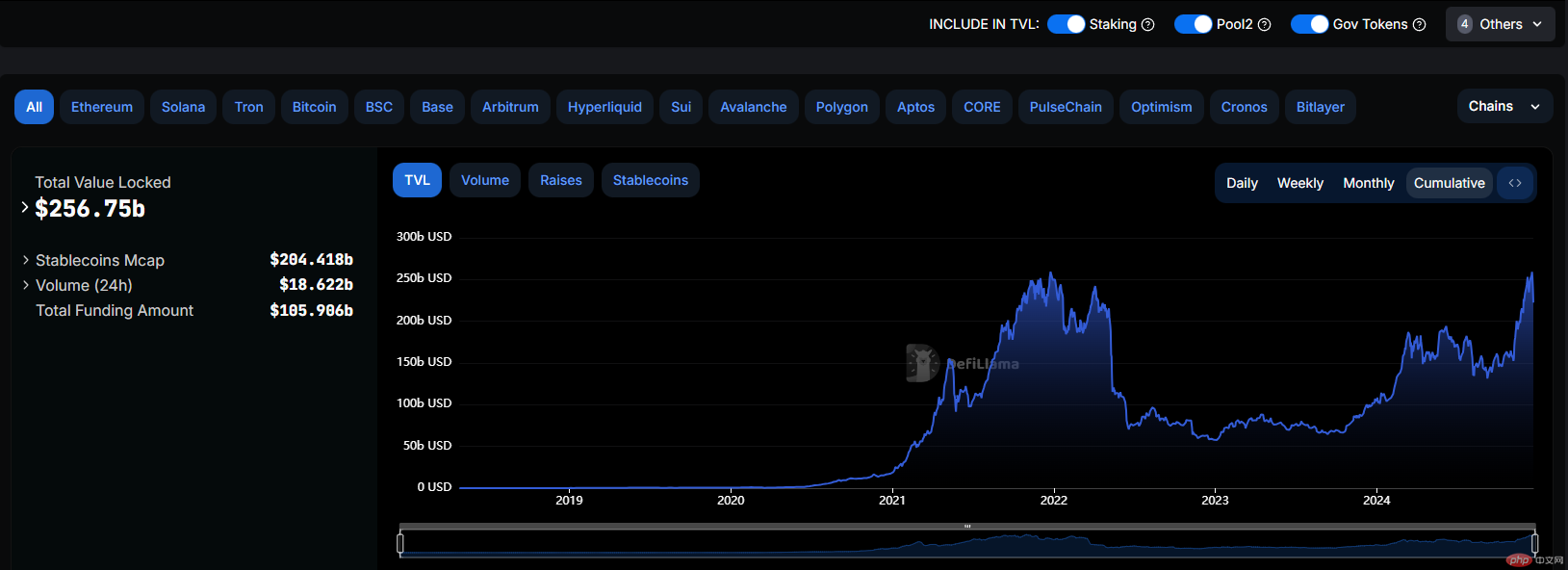1568x570 pixels.
Task: Switch to the Volume chart tab
Action: click(485, 180)
